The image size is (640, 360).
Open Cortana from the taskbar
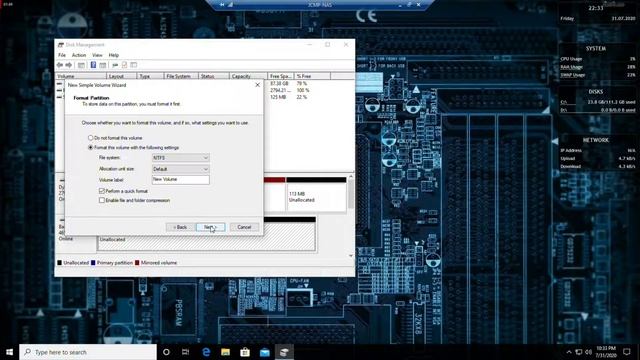[x=166, y=352]
